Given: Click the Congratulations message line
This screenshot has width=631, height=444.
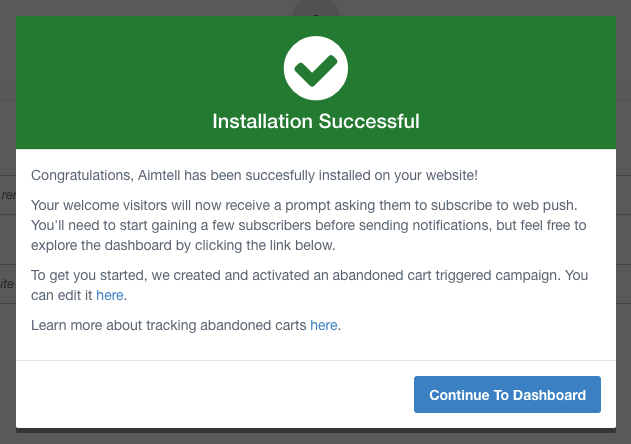Looking at the screenshot, I should 254,175.
